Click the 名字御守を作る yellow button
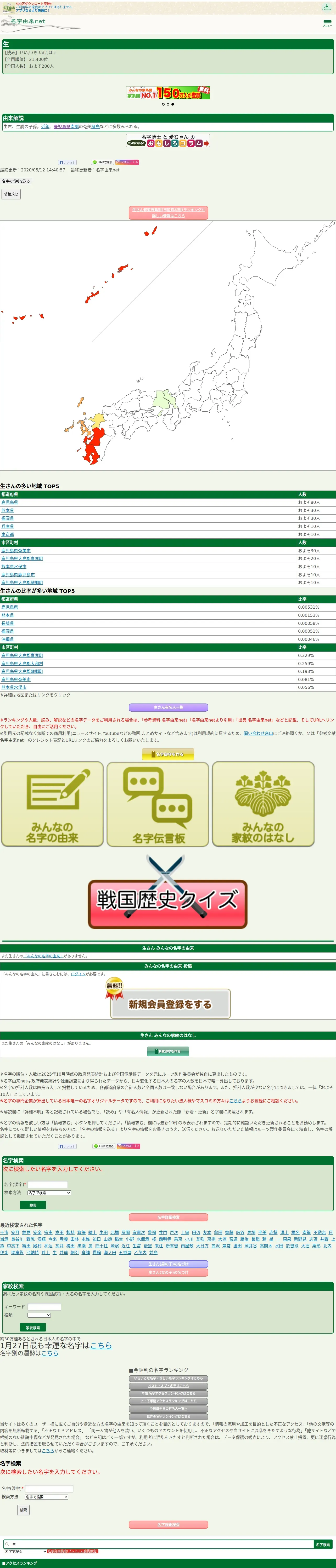 pyautogui.click(x=168, y=754)
